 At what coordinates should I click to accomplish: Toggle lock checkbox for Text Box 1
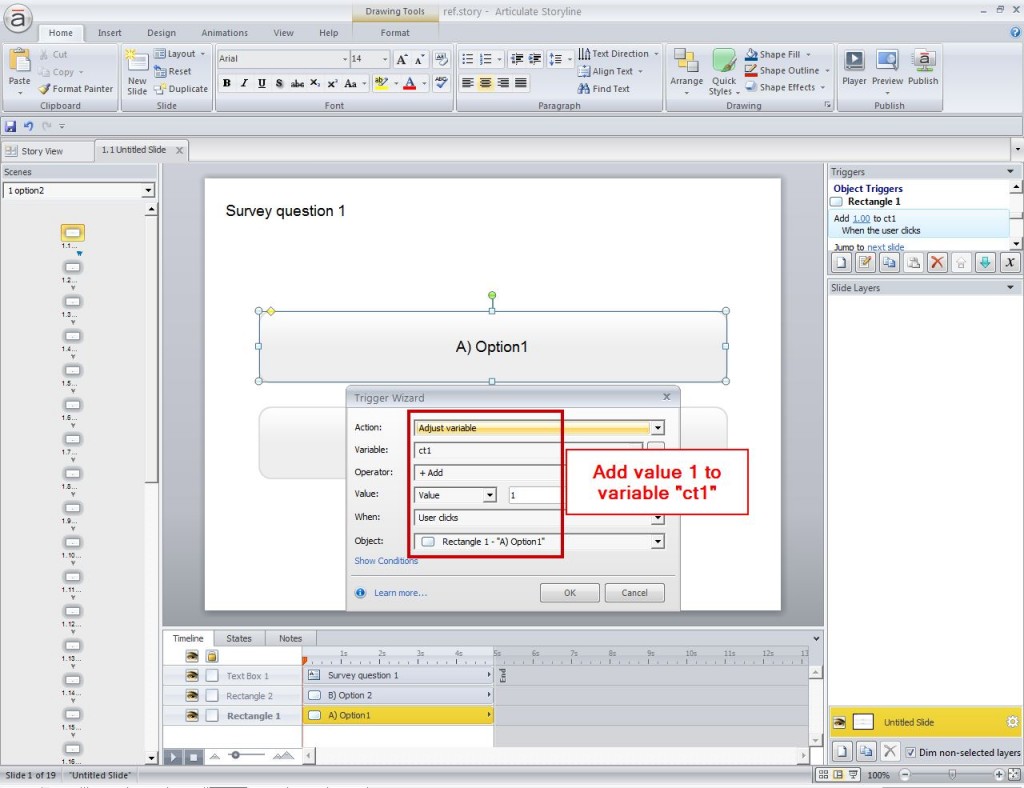pos(212,676)
